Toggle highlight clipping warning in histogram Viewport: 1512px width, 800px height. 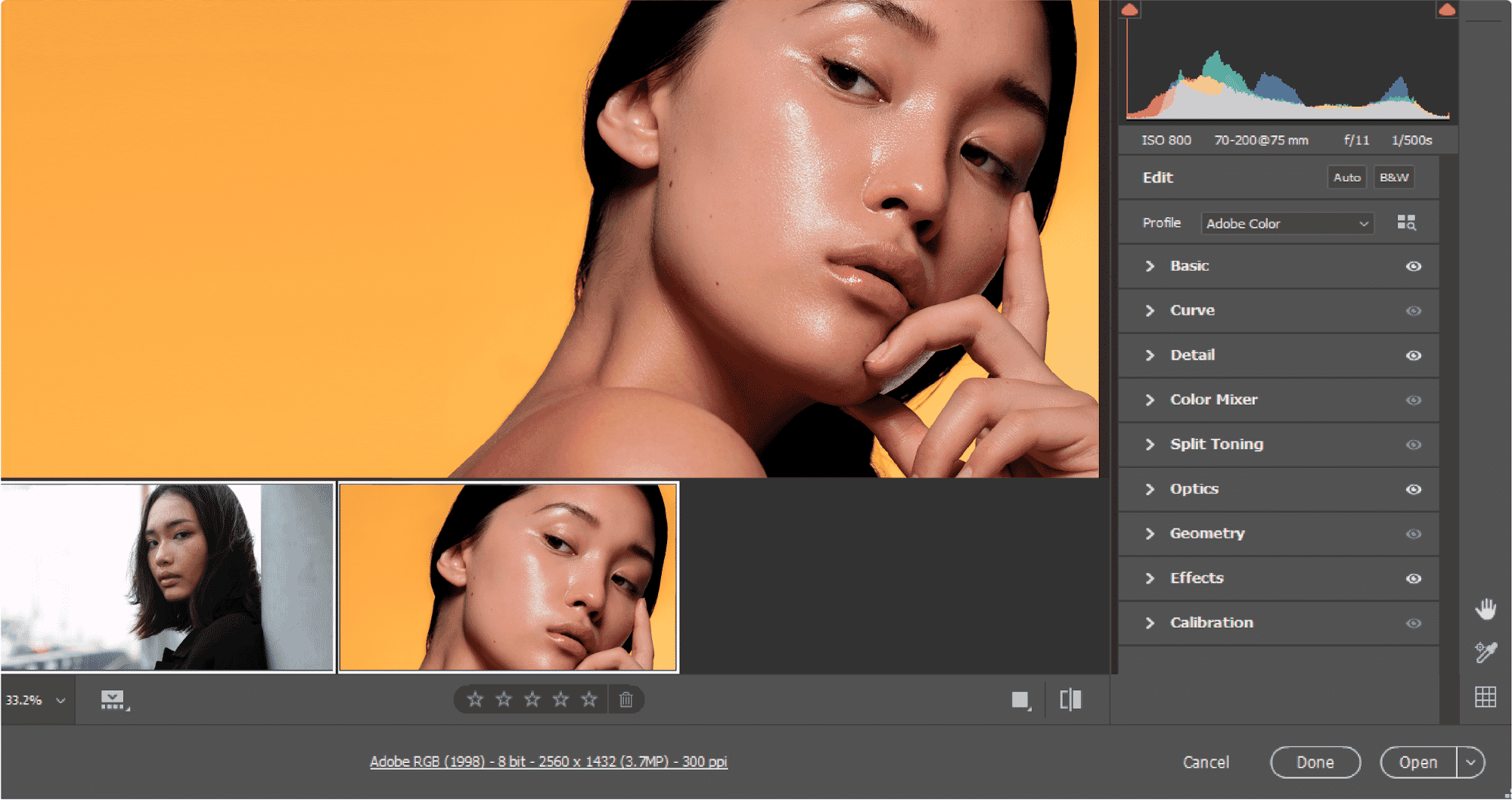tap(1446, 10)
